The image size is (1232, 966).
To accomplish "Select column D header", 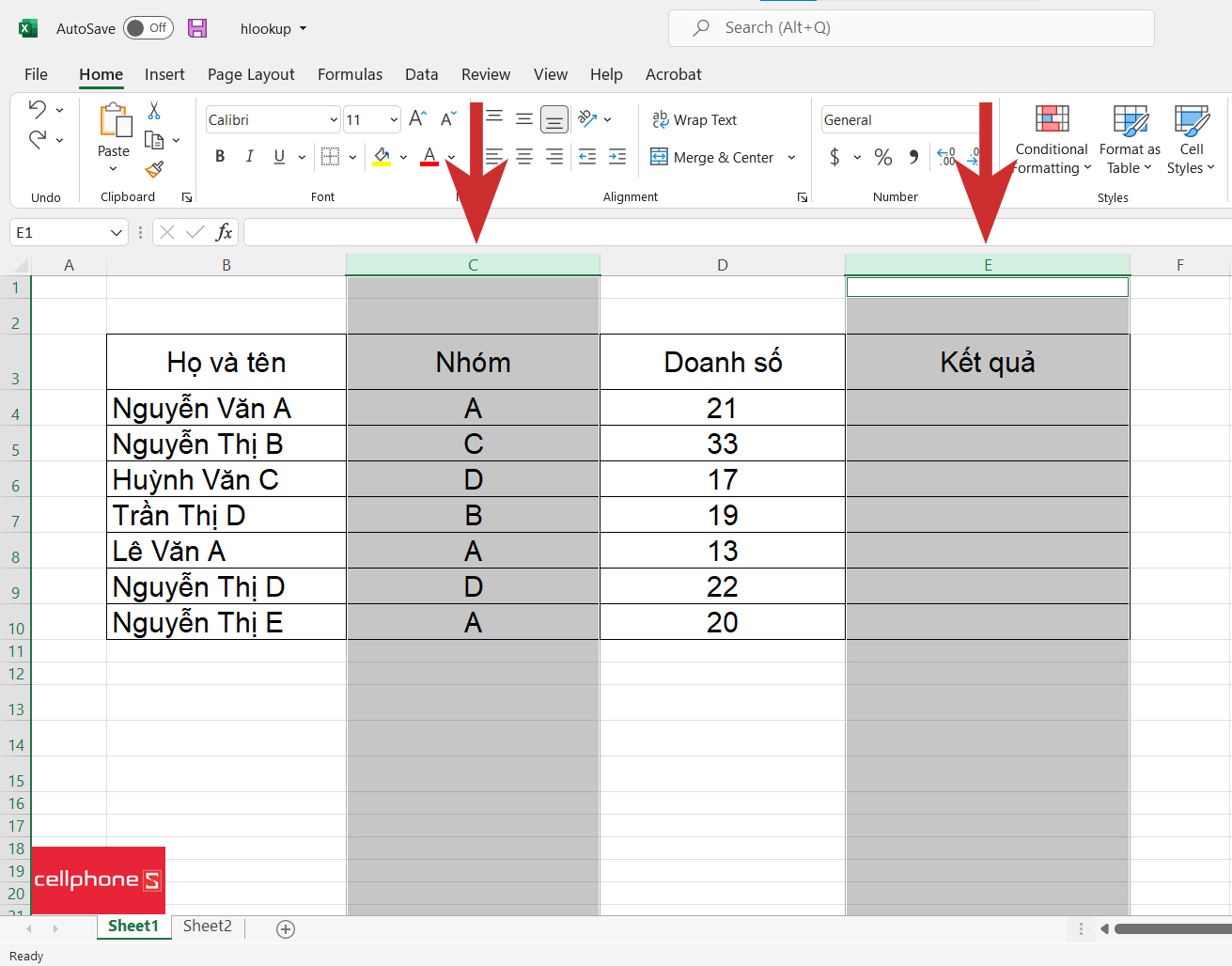I will click(x=723, y=265).
